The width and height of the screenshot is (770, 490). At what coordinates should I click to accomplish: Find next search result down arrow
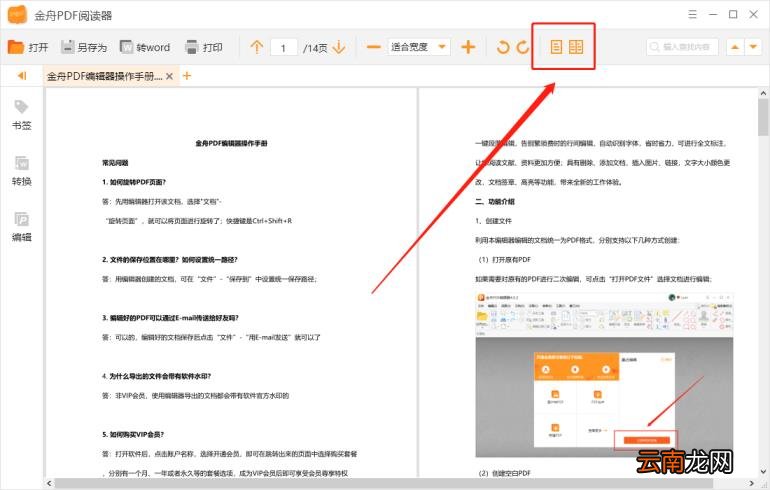click(x=753, y=47)
